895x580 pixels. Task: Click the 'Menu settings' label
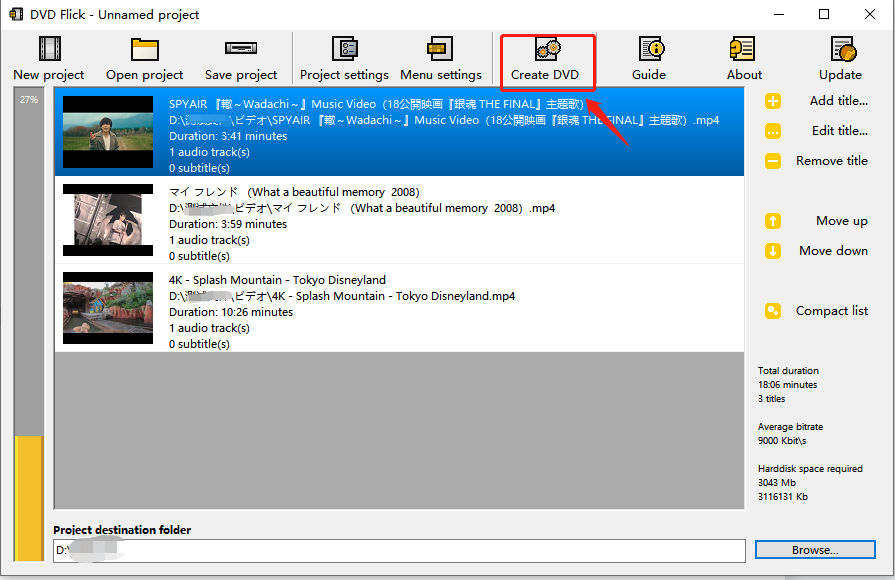(441, 75)
